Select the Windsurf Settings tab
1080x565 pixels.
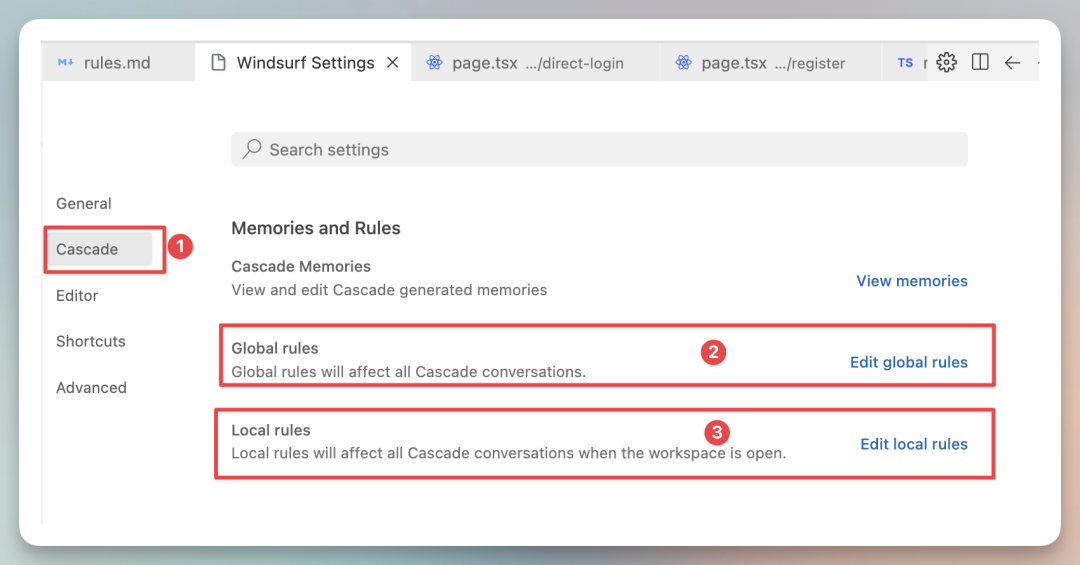[303, 63]
